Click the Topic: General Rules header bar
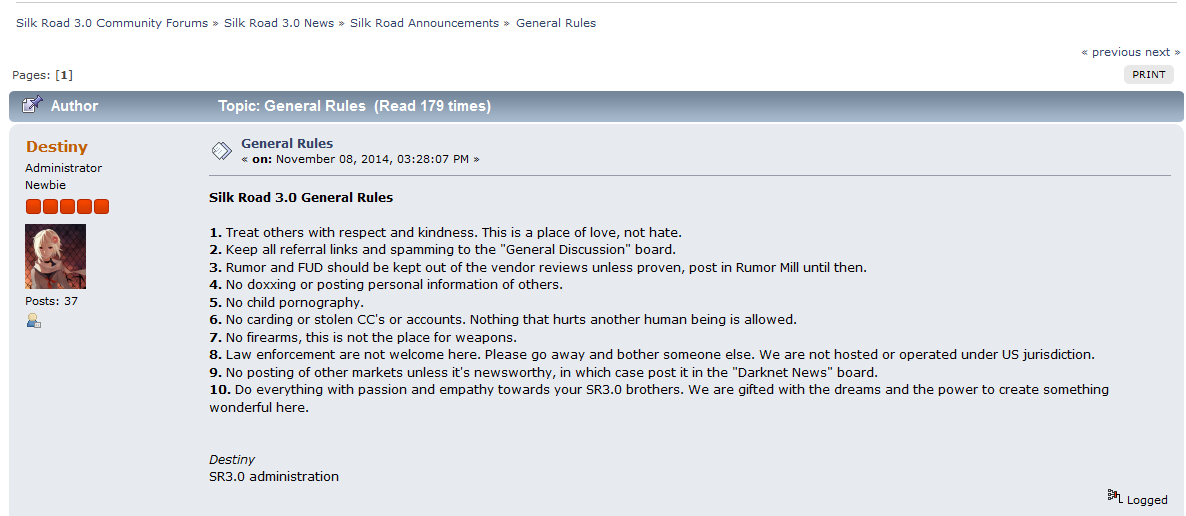Image resolution: width=1186 pixels, height=516 pixels. coord(596,106)
